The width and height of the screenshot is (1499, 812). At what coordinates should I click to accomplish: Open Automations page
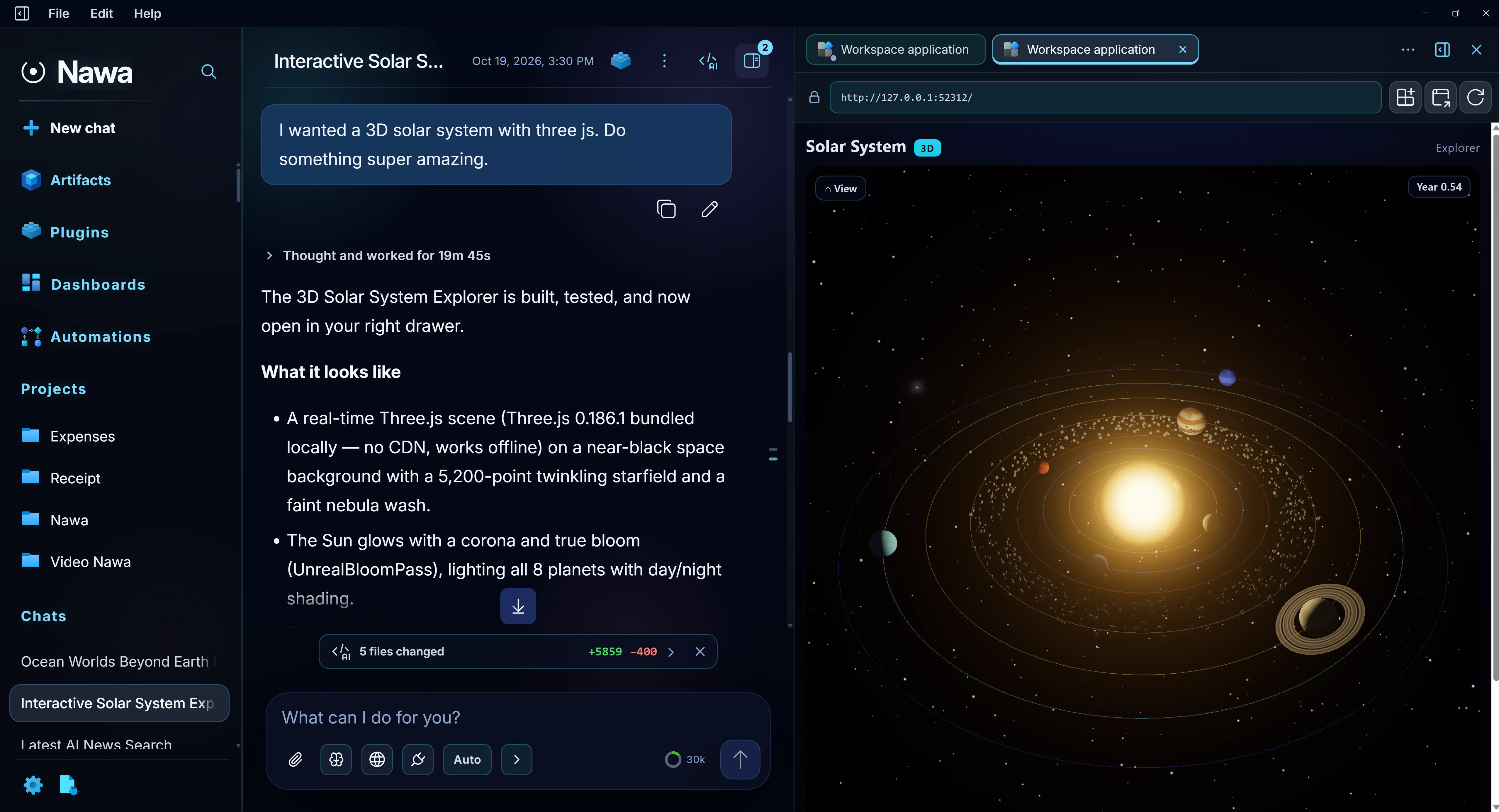[x=86, y=337]
